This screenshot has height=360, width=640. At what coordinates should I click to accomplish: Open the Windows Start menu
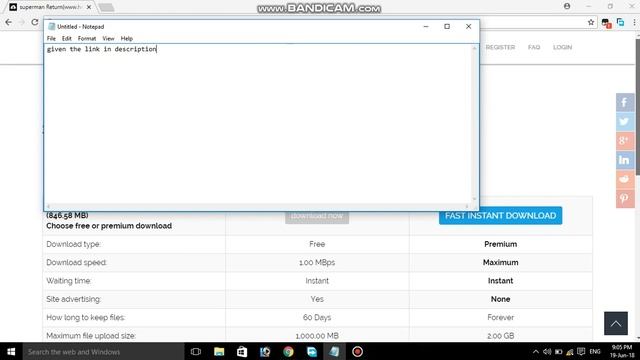coord(11,351)
